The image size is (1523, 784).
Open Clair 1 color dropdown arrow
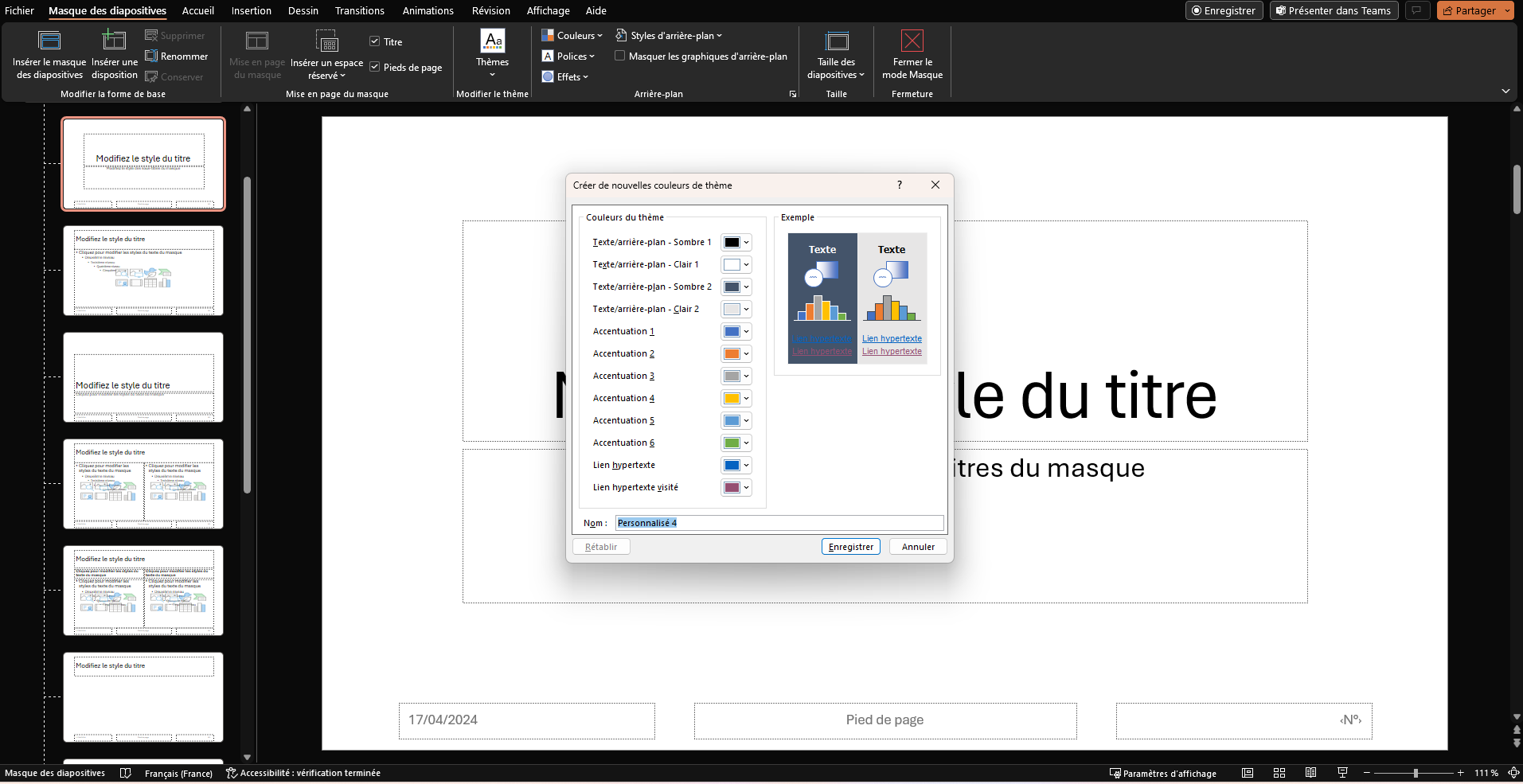pyautogui.click(x=747, y=265)
